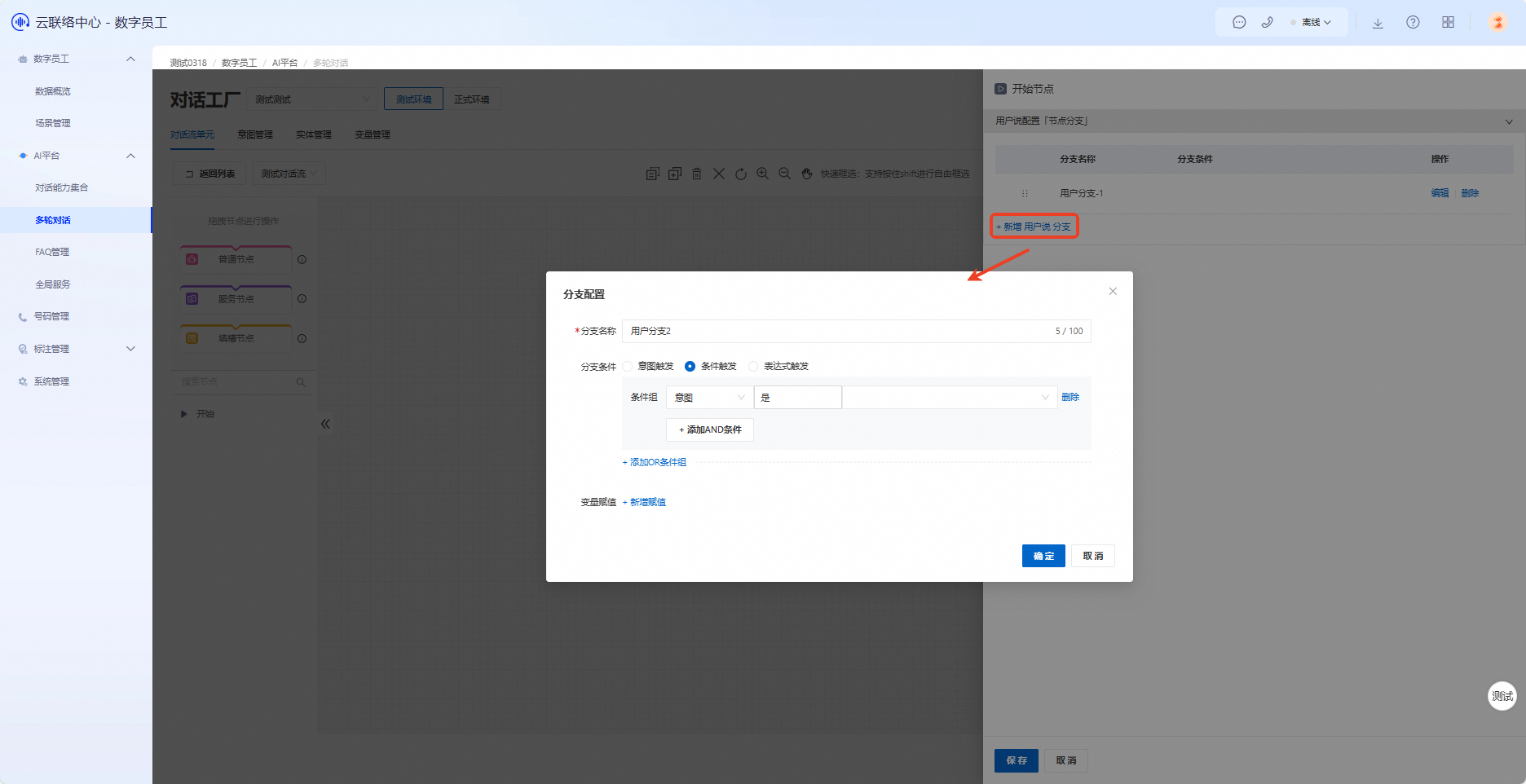Switch to the 意图管理 tab

pyautogui.click(x=255, y=134)
